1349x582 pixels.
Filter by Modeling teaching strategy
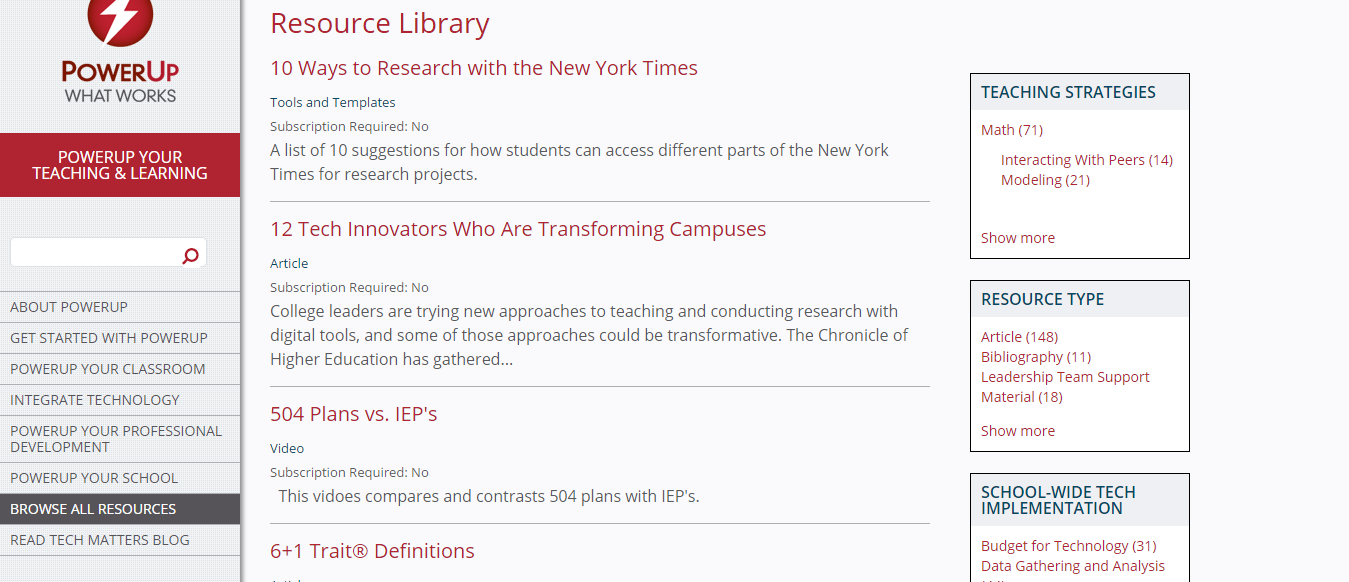(1029, 179)
